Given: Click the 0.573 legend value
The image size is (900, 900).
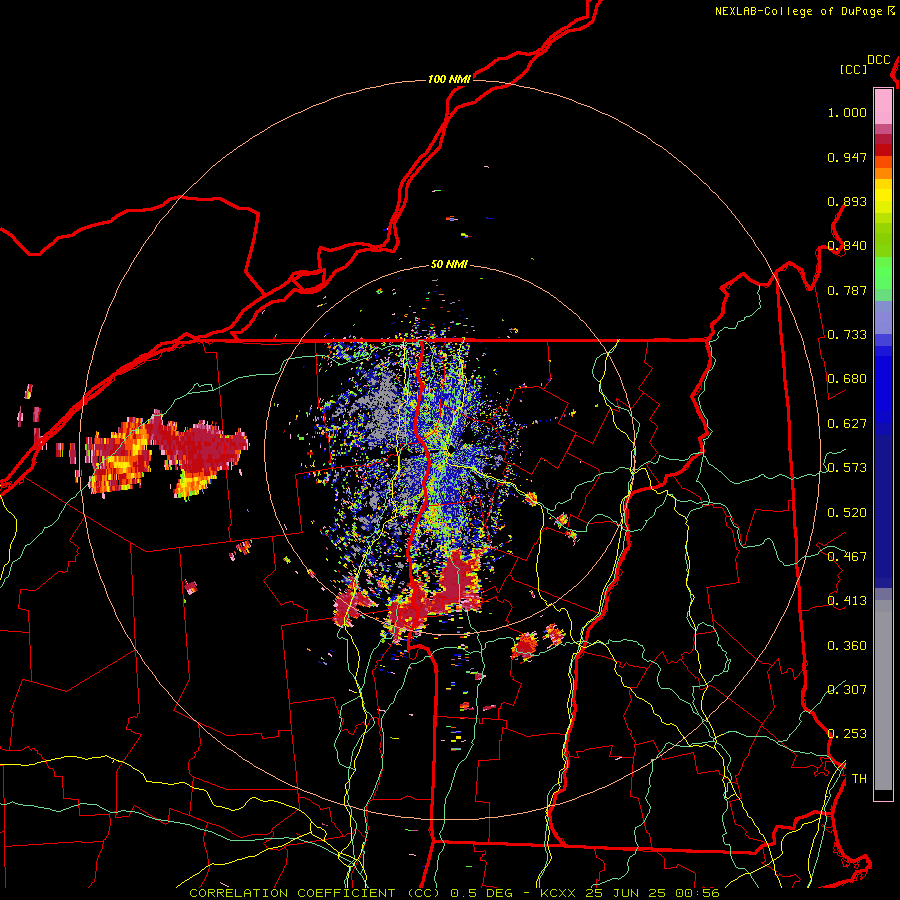Looking at the screenshot, I should point(847,468).
